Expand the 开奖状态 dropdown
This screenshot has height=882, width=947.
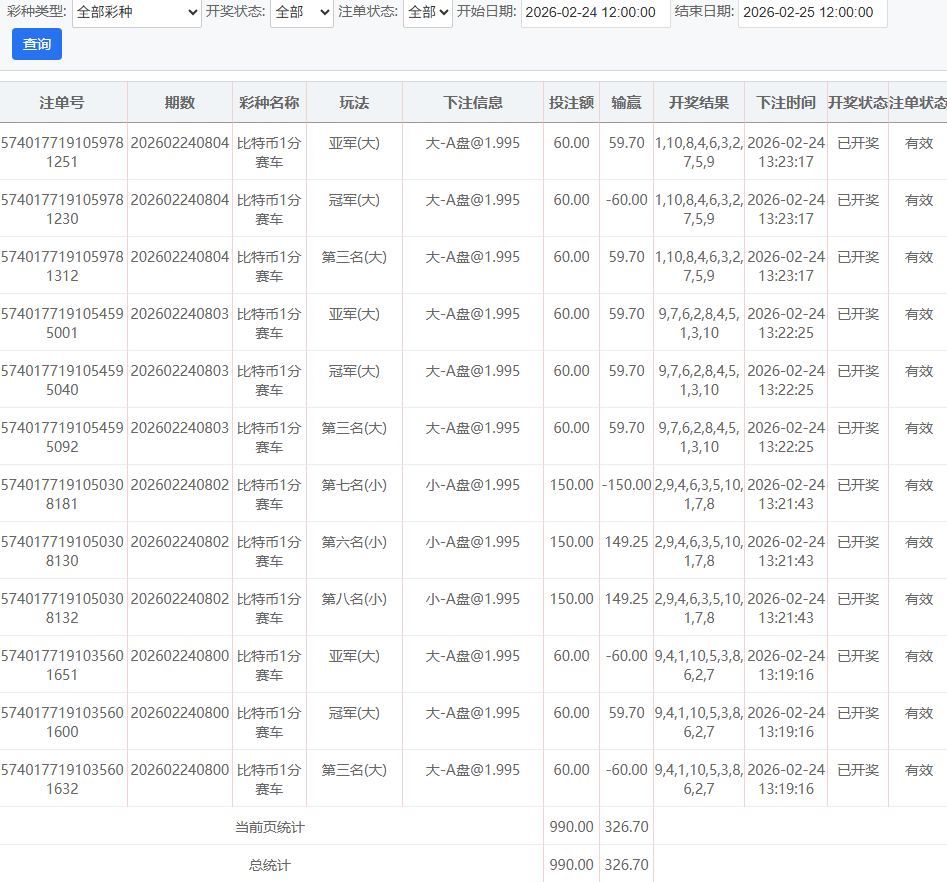301,13
